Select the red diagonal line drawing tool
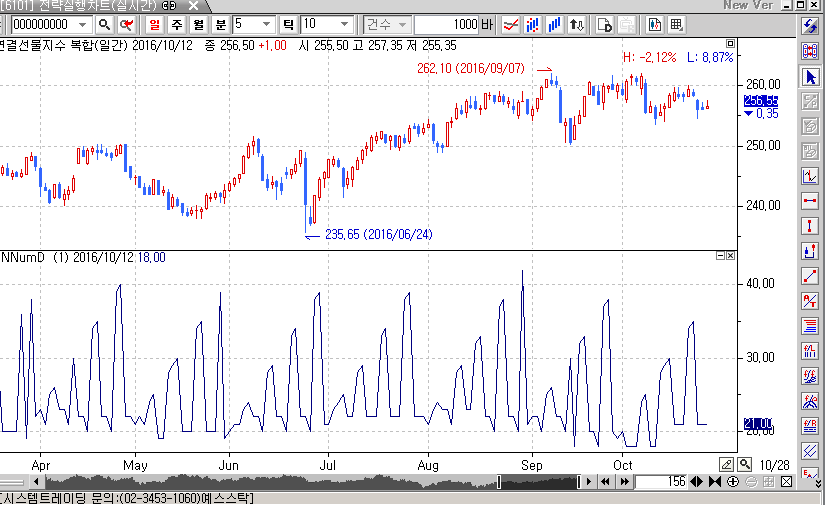825x505 pixels. point(811,276)
